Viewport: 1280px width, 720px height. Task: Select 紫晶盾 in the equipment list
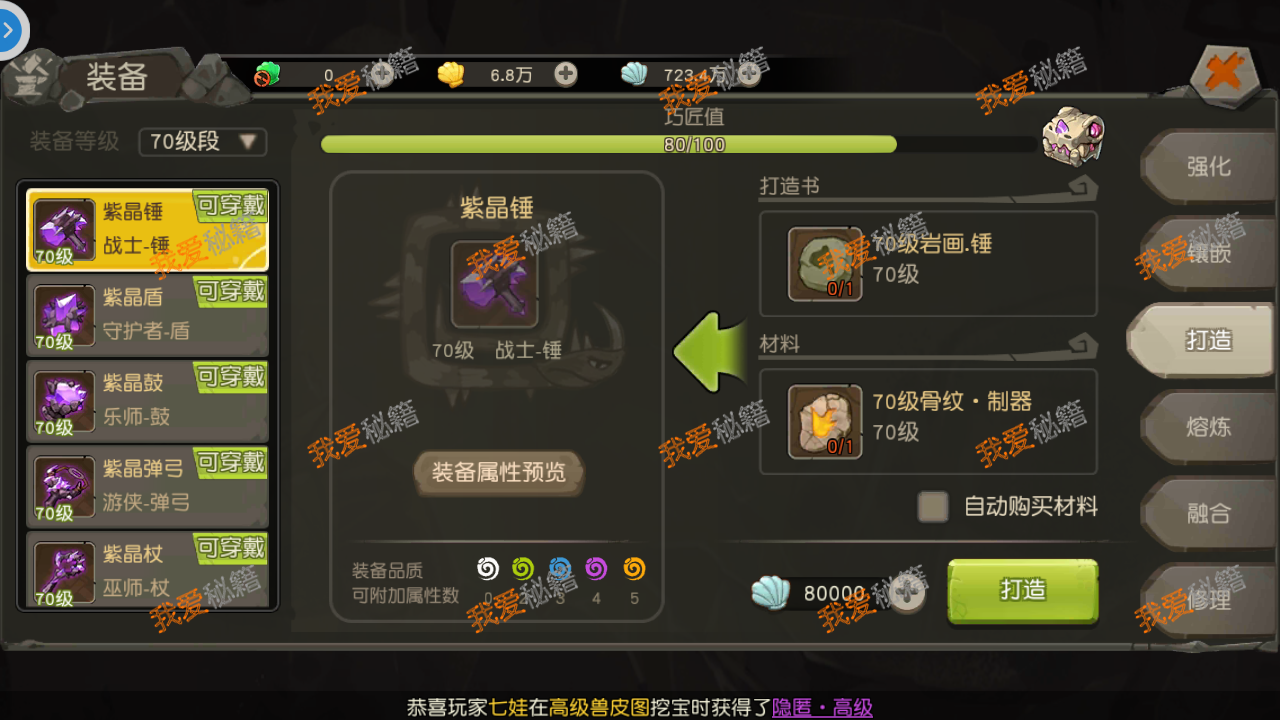click(x=148, y=314)
